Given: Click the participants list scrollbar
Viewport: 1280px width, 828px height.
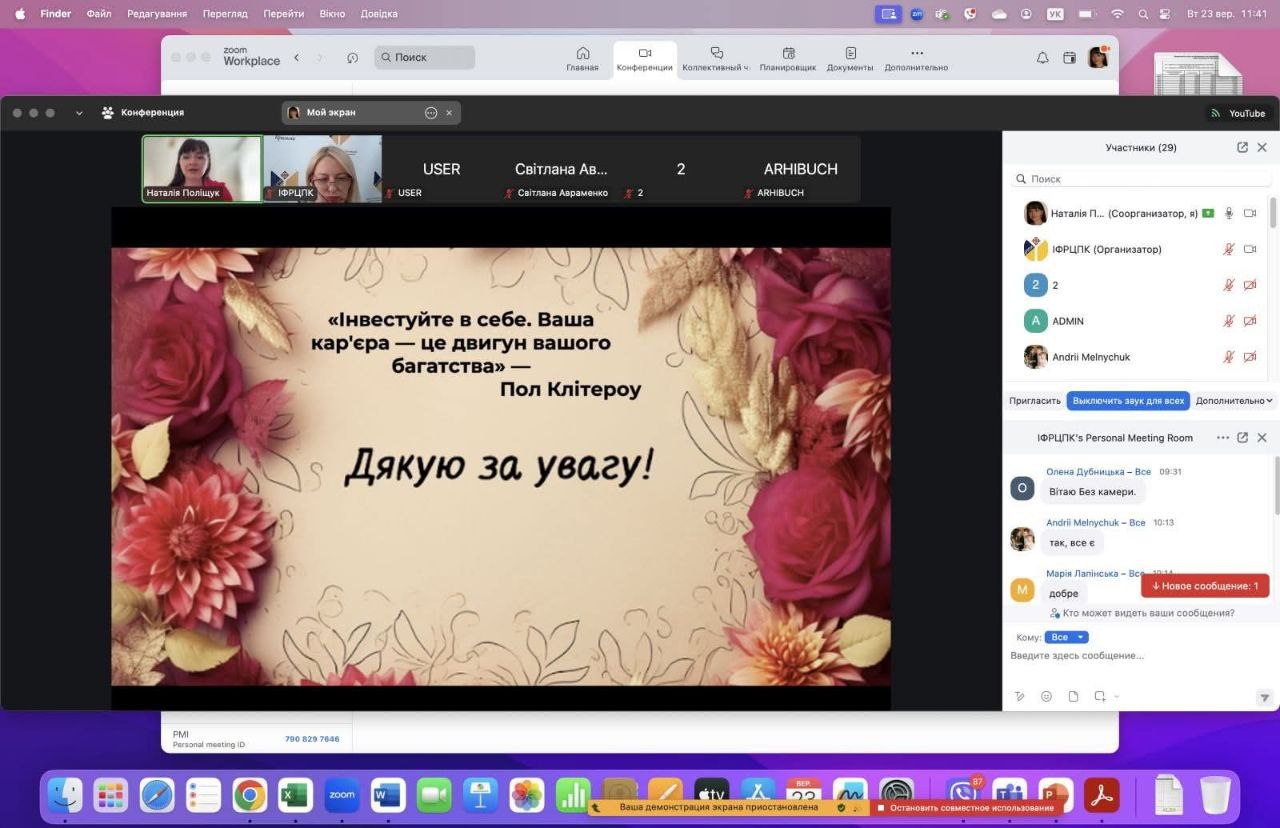Looking at the screenshot, I should [1273, 215].
